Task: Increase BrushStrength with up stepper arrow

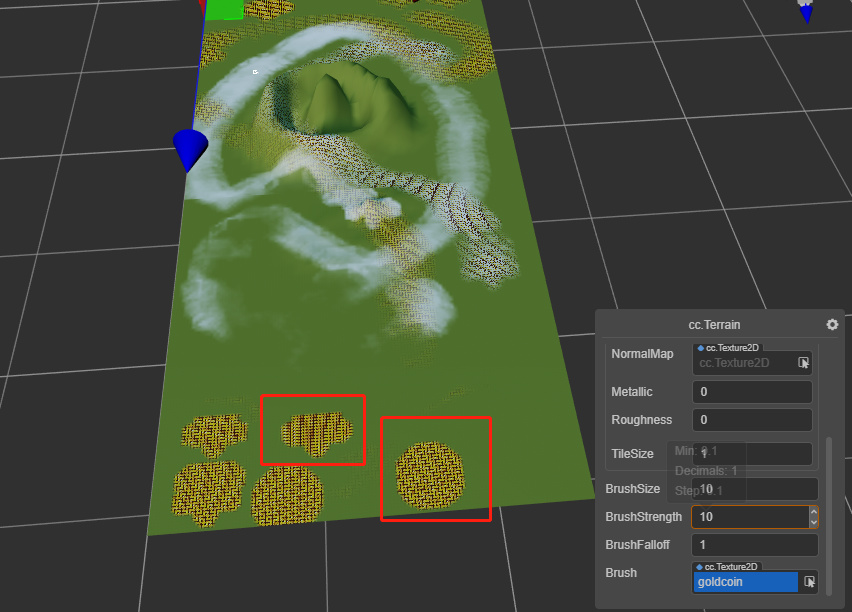Action: click(x=813, y=511)
